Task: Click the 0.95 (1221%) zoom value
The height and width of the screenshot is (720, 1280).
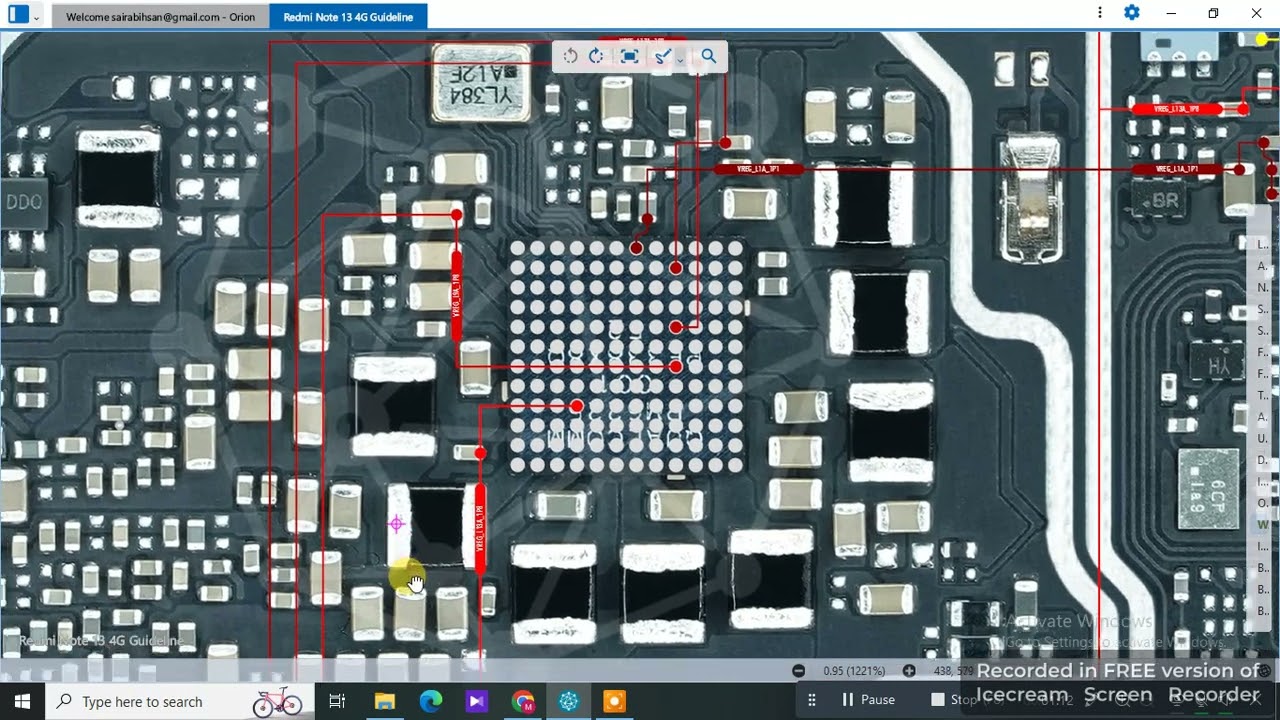Action: coord(854,671)
